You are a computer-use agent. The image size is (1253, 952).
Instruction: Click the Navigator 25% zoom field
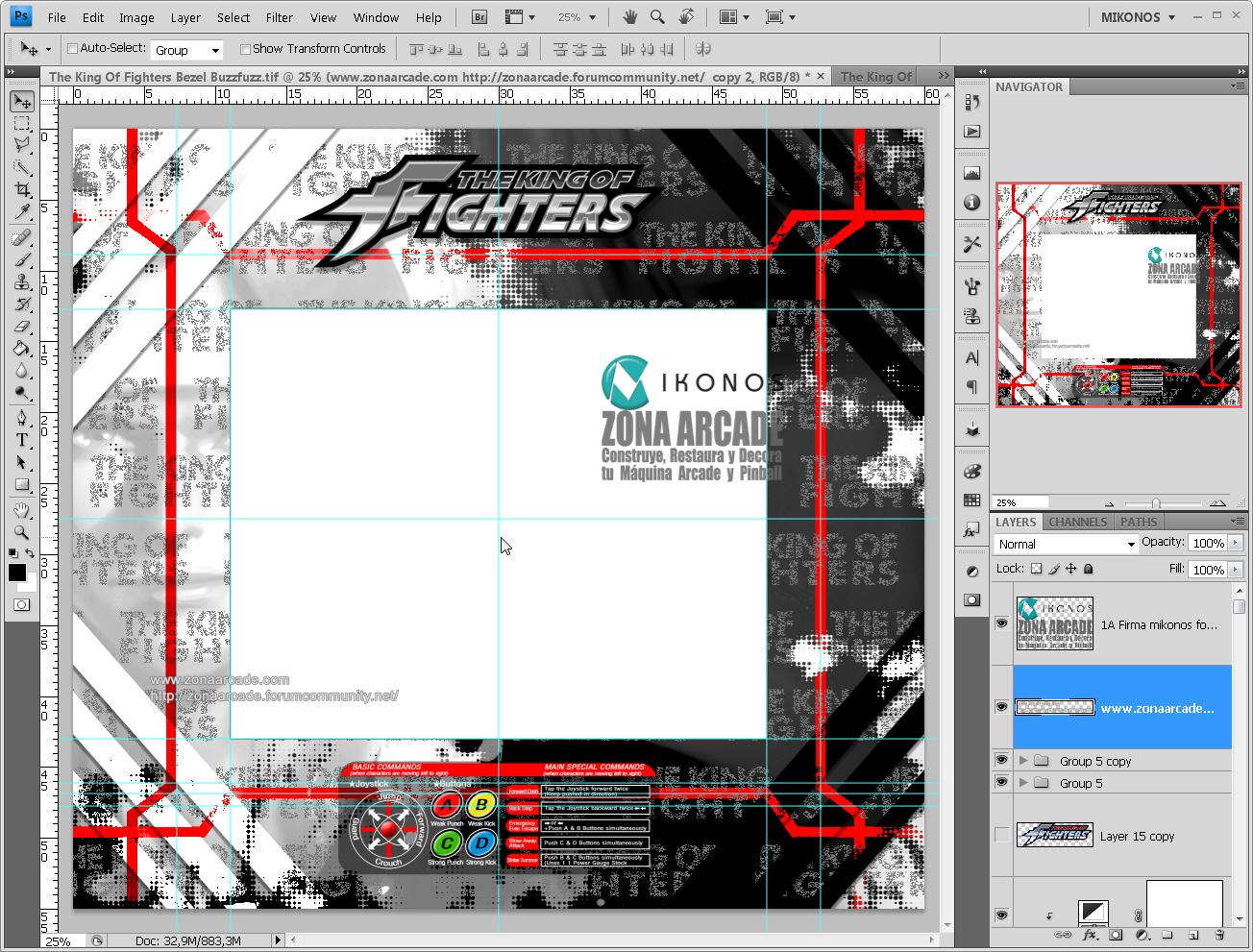coord(1020,502)
